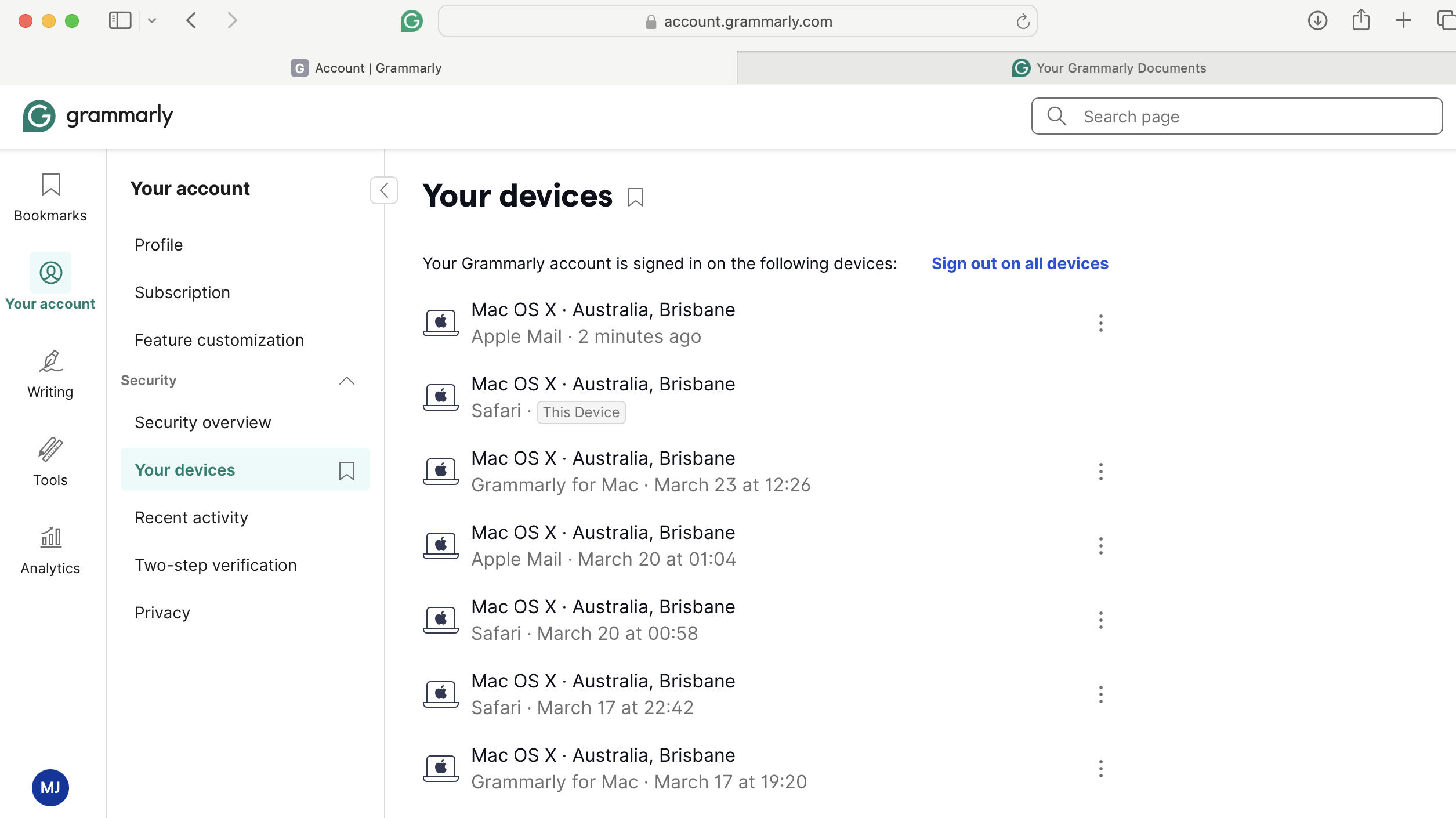Open Two-step verification settings

(x=215, y=565)
